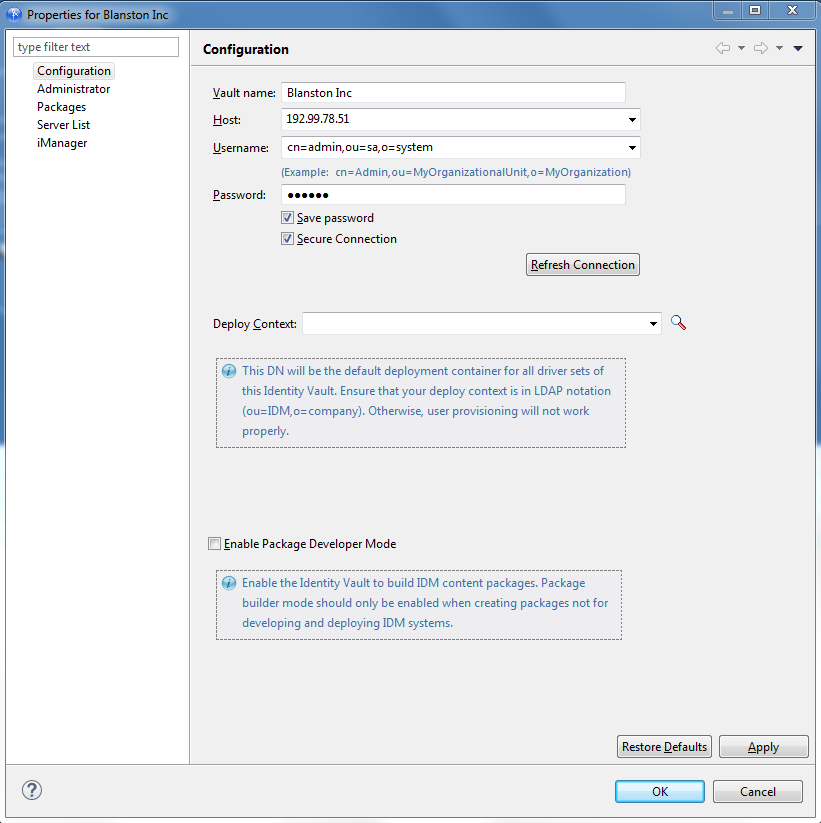Viewport: 821px width, 823px height.
Task: Open back history dropdown arrow
Action: pos(741,48)
